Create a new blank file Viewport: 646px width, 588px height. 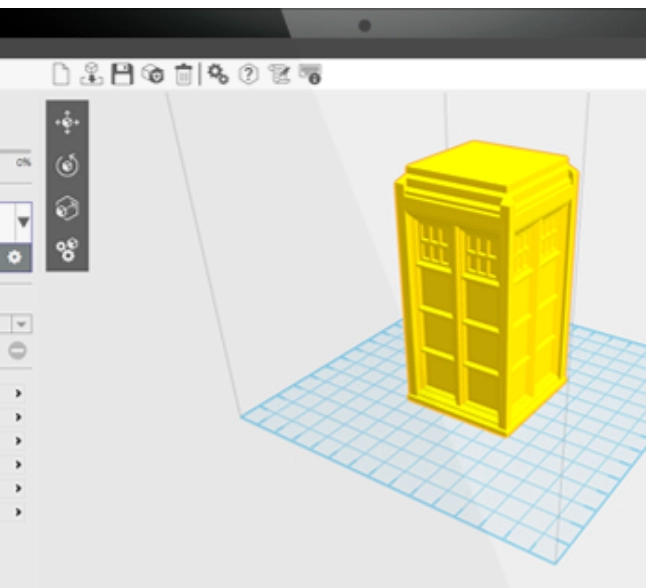tap(61, 74)
